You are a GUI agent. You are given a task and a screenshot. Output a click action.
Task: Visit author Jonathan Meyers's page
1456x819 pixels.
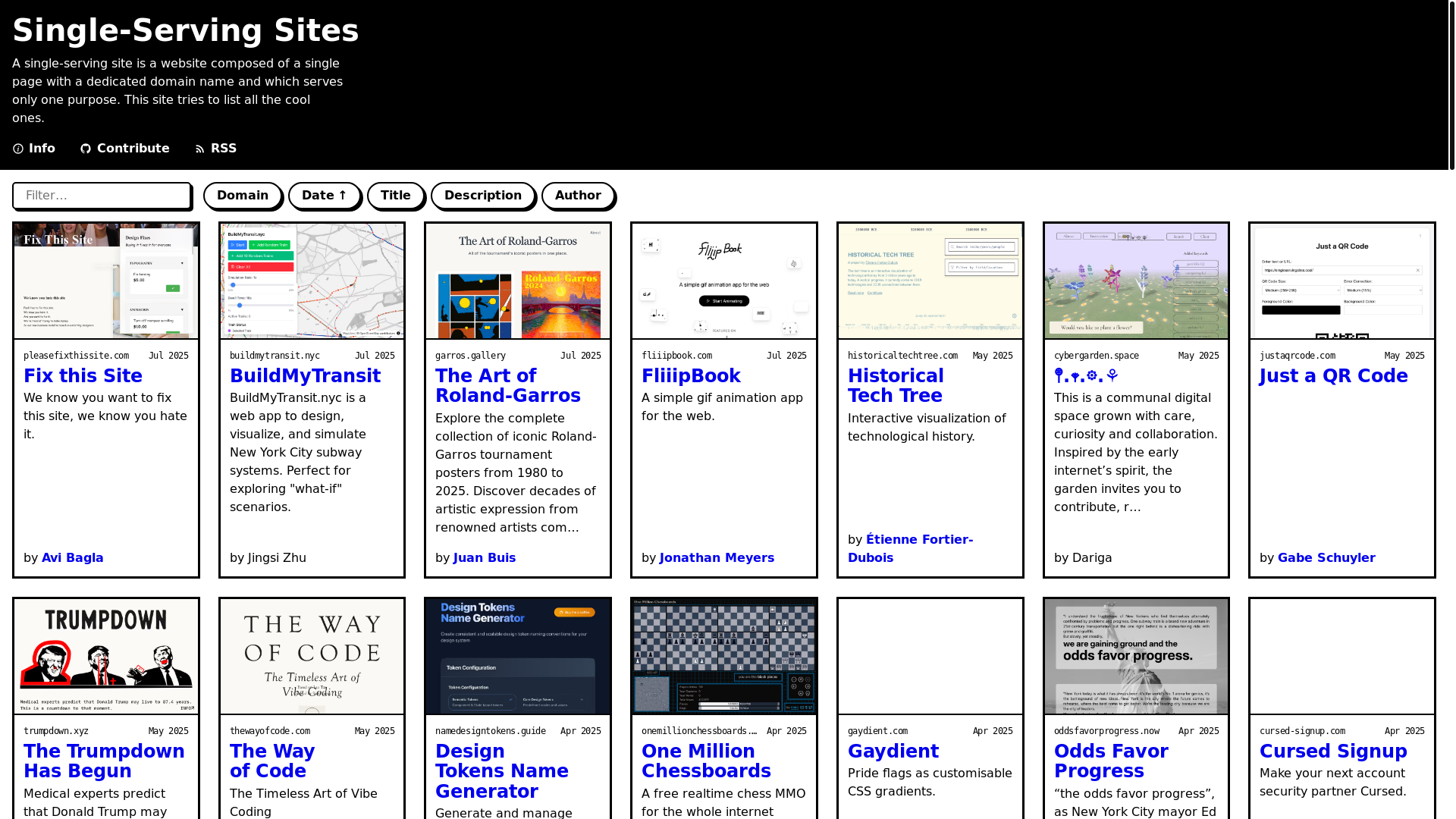coord(717,558)
